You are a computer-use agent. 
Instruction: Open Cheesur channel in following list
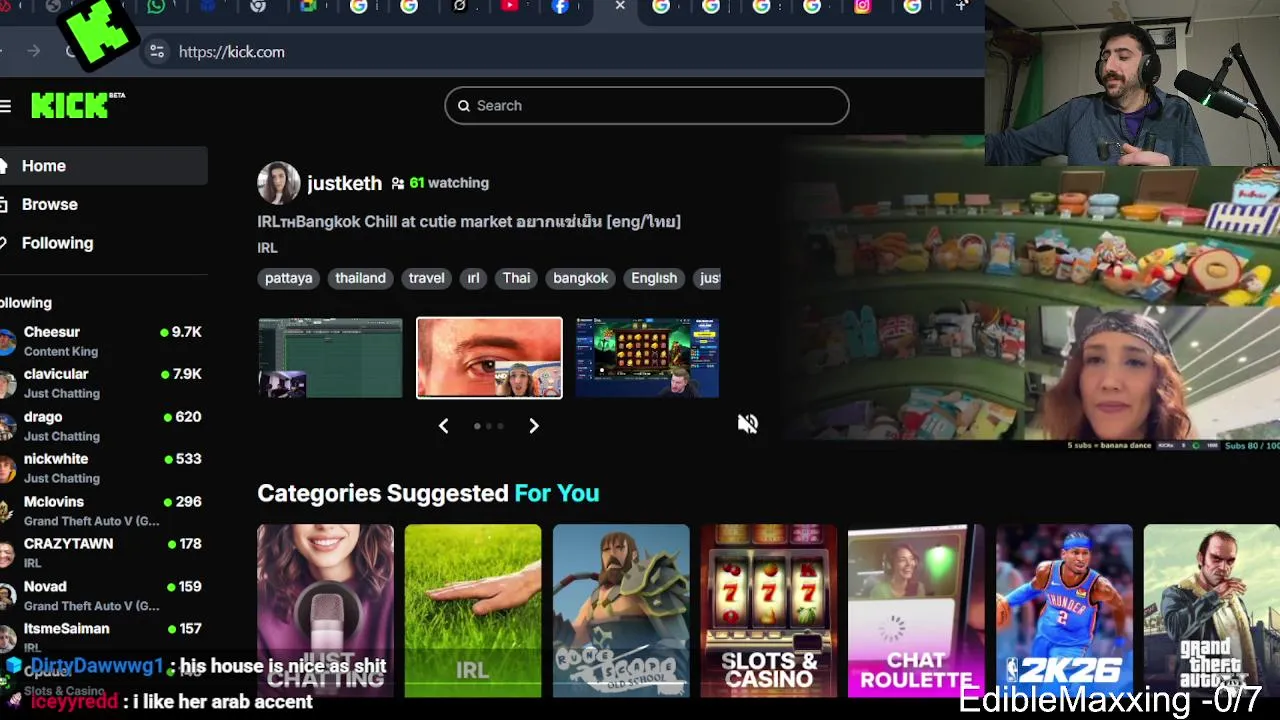pos(103,341)
